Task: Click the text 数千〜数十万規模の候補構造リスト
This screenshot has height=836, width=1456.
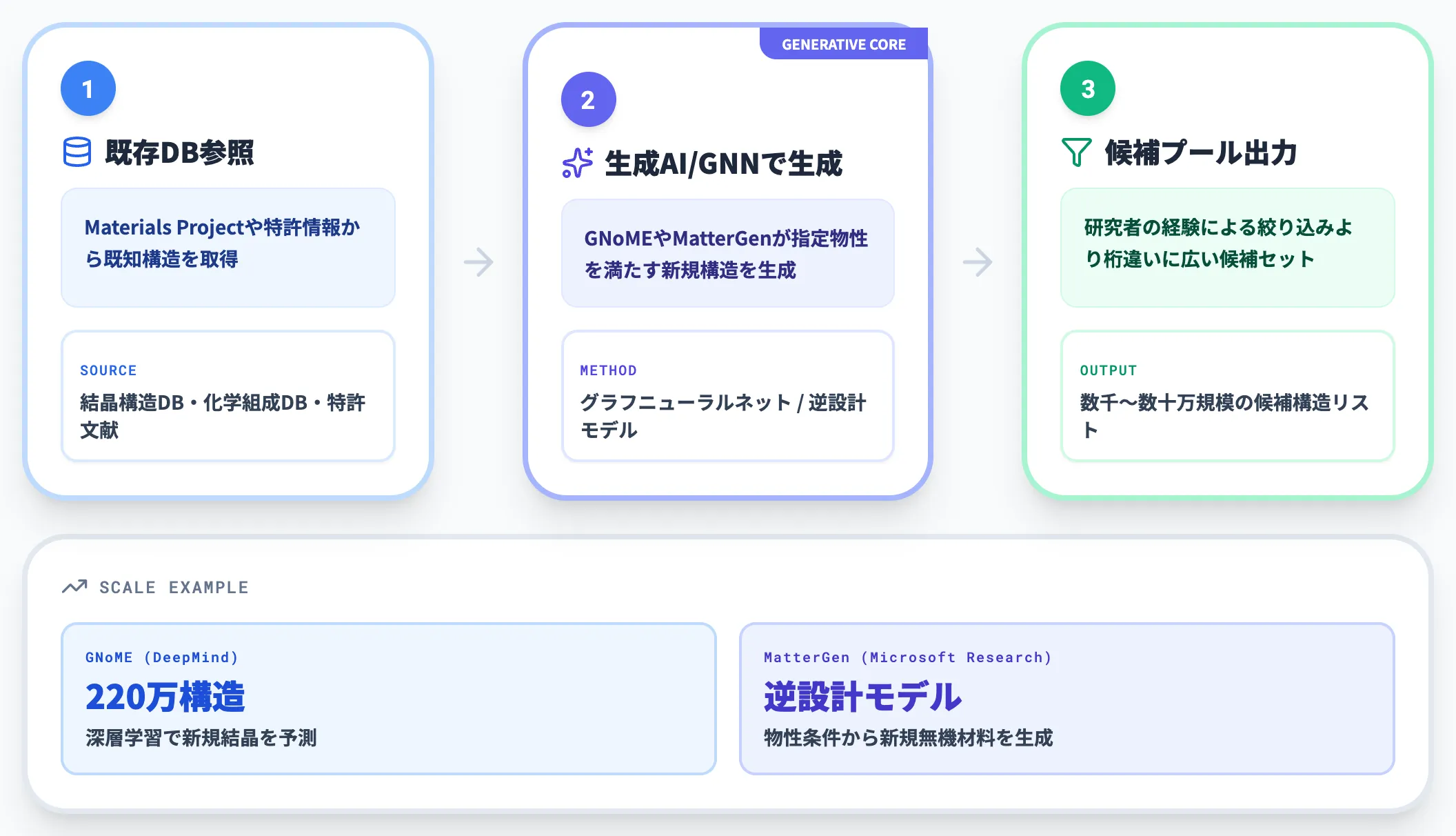Action: click(1224, 416)
